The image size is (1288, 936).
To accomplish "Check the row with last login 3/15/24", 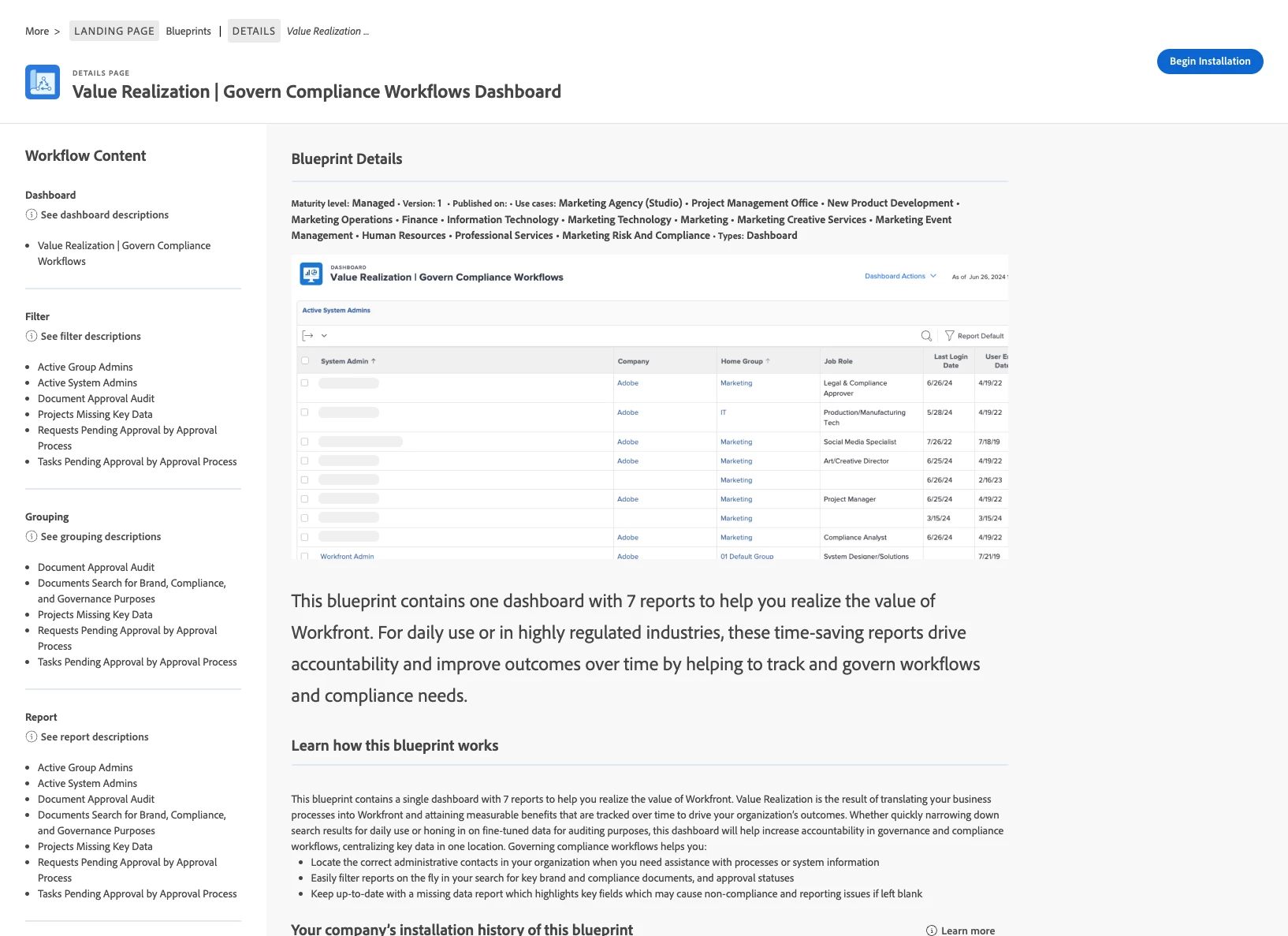I will 305,518.
